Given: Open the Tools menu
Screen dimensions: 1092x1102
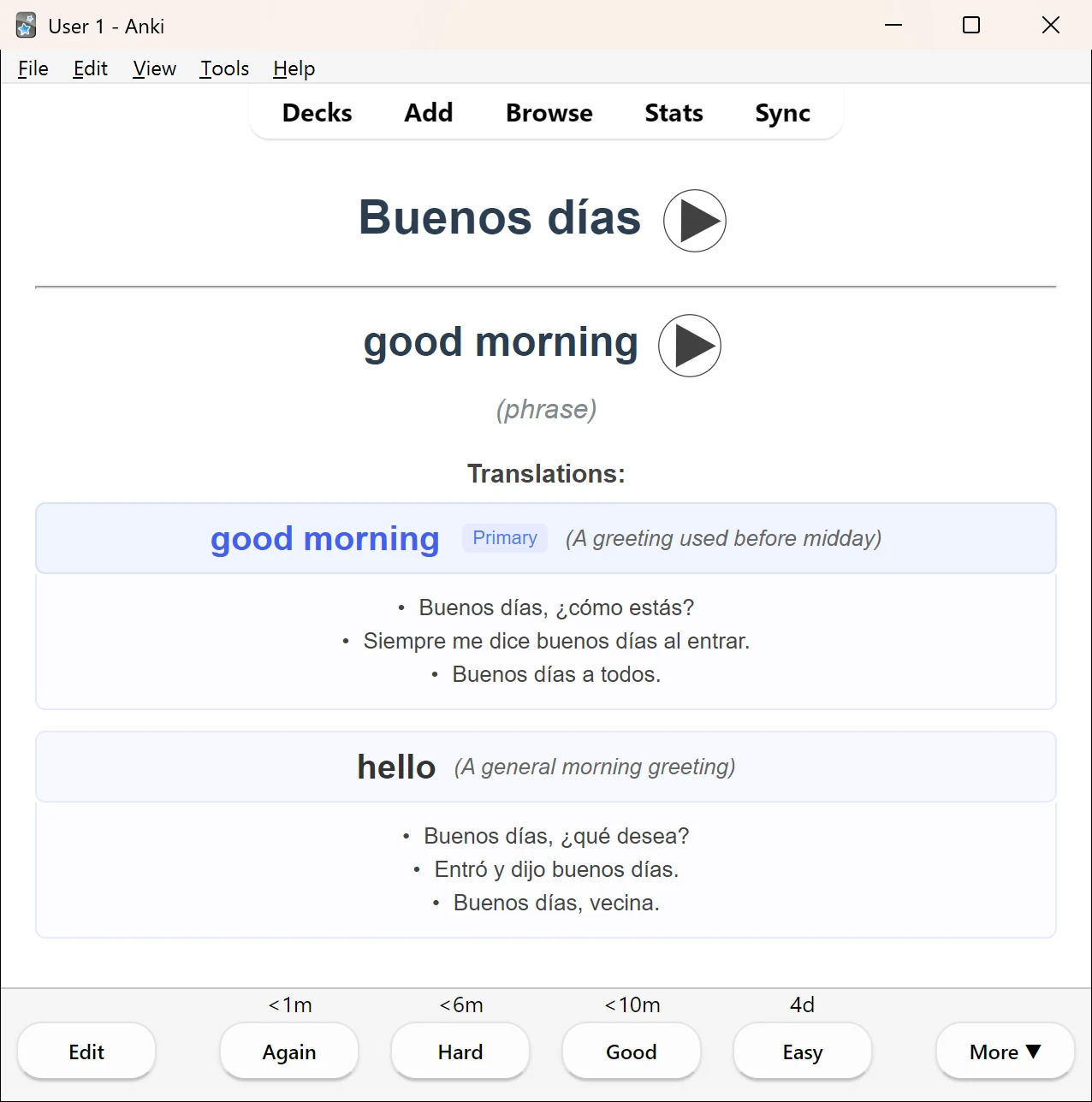Looking at the screenshot, I should (224, 68).
